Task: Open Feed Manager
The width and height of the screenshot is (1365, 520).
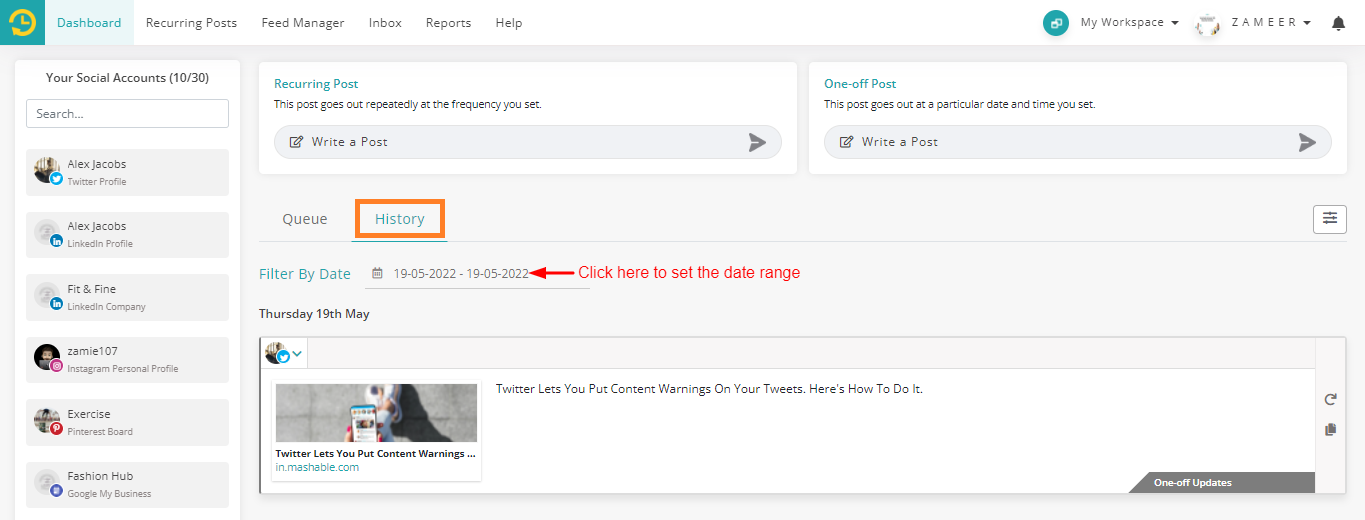Action: point(303,22)
